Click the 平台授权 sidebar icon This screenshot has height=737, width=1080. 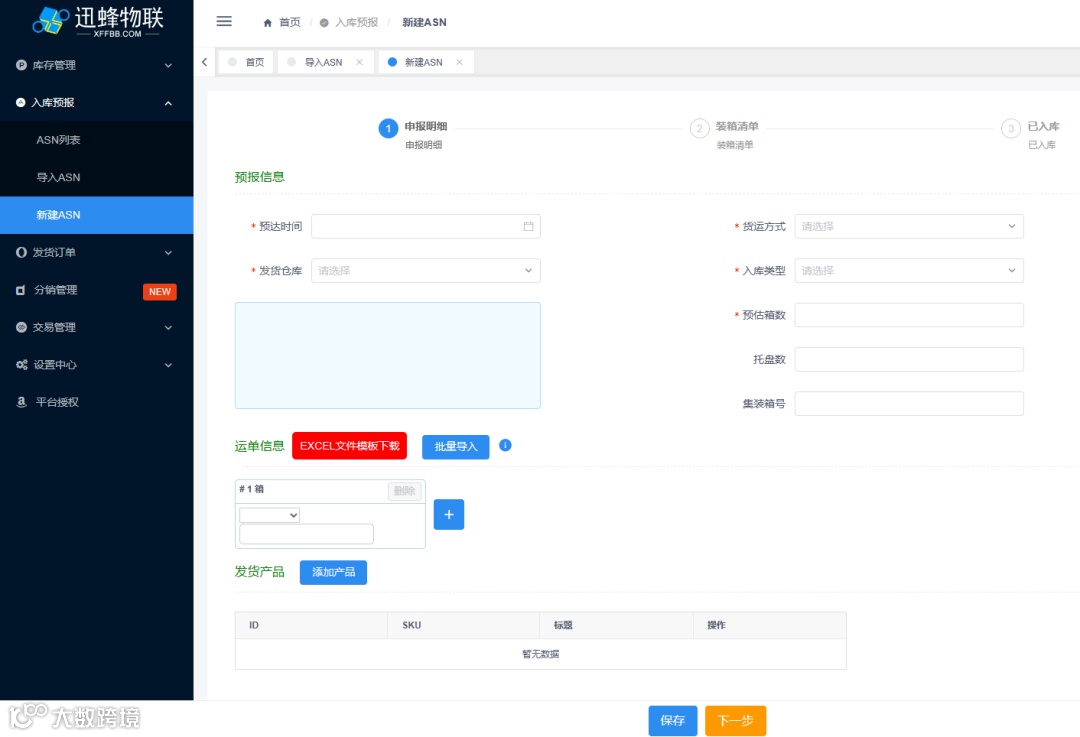pos(21,402)
